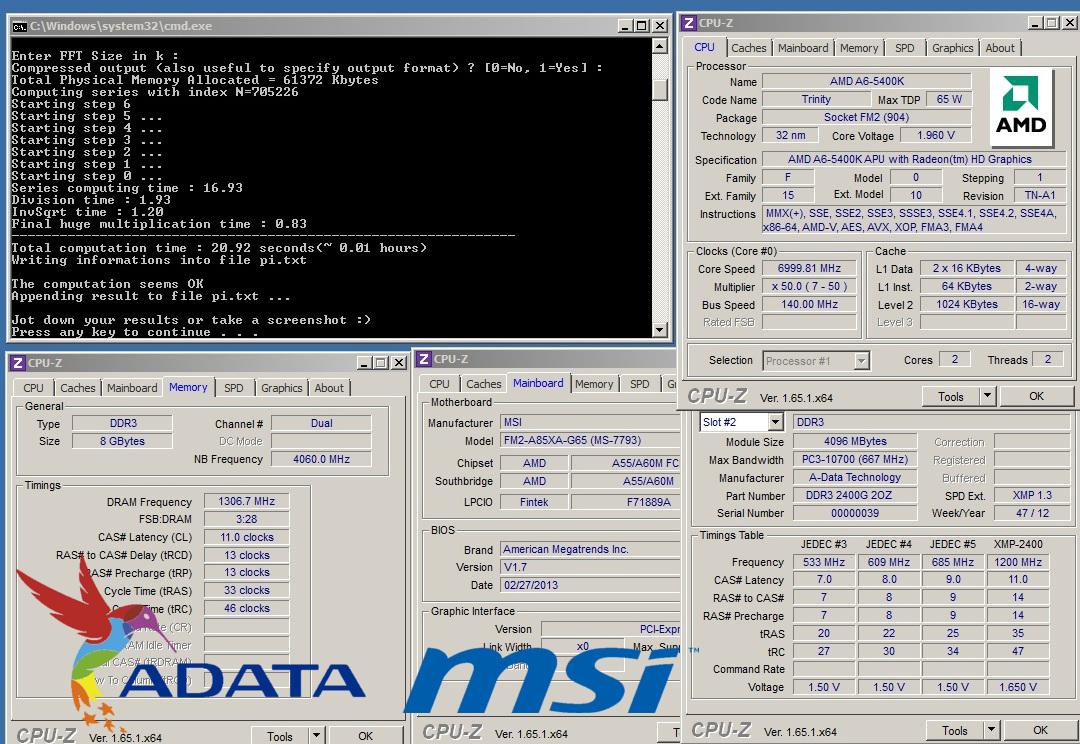Open Mainboard tab in the Memory CPU-Z window
The height and width of the screenshot is (744, 1080).
pyautogui.click(x=132, y=389)
